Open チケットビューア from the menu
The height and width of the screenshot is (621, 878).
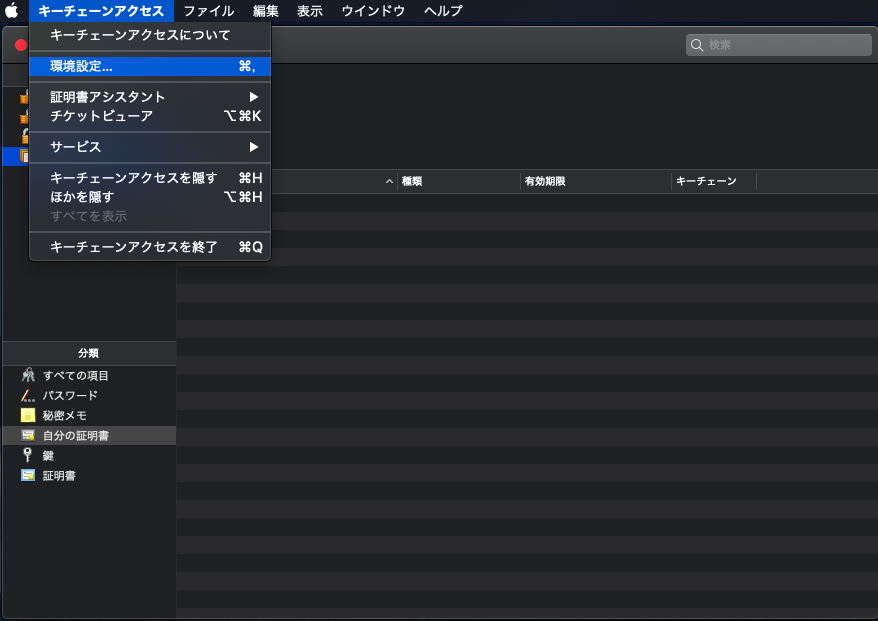pyautogui.click(x=102, y=116)
